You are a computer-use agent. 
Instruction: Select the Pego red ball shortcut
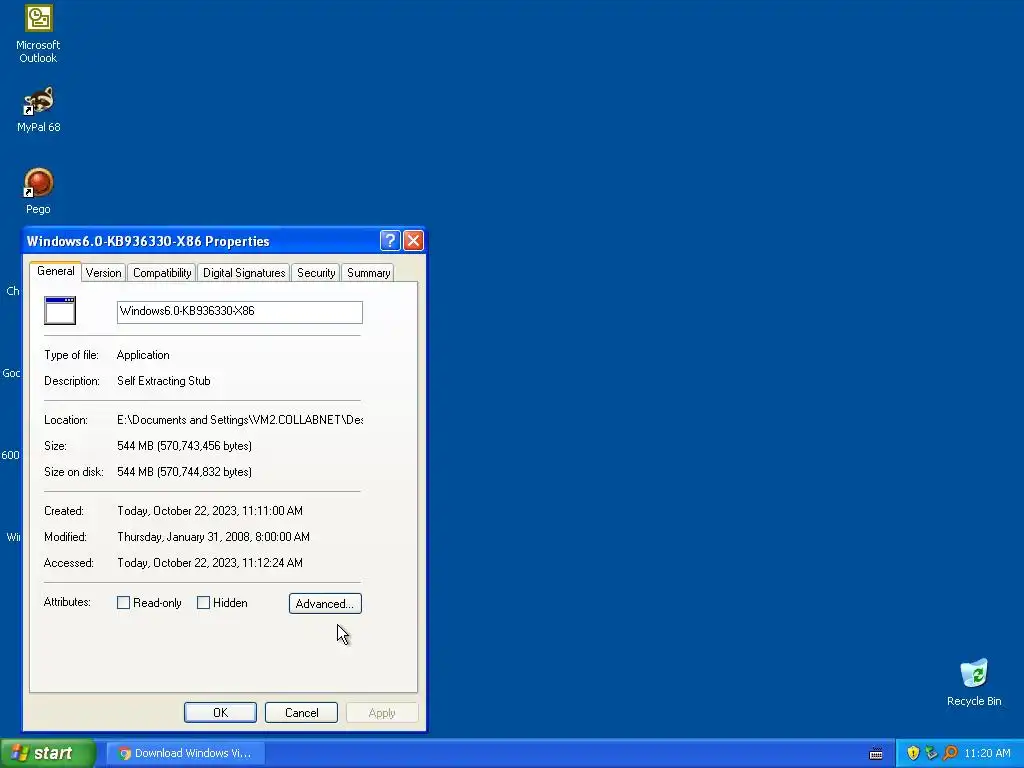(39, 191)
